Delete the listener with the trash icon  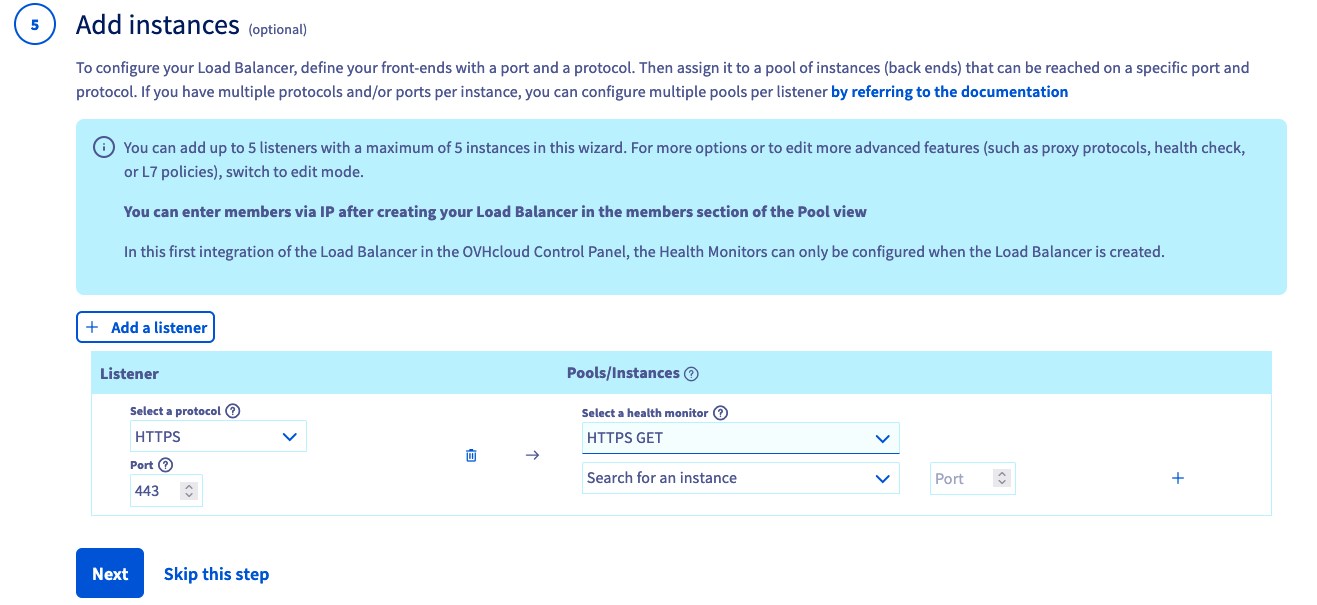[471, 455]
